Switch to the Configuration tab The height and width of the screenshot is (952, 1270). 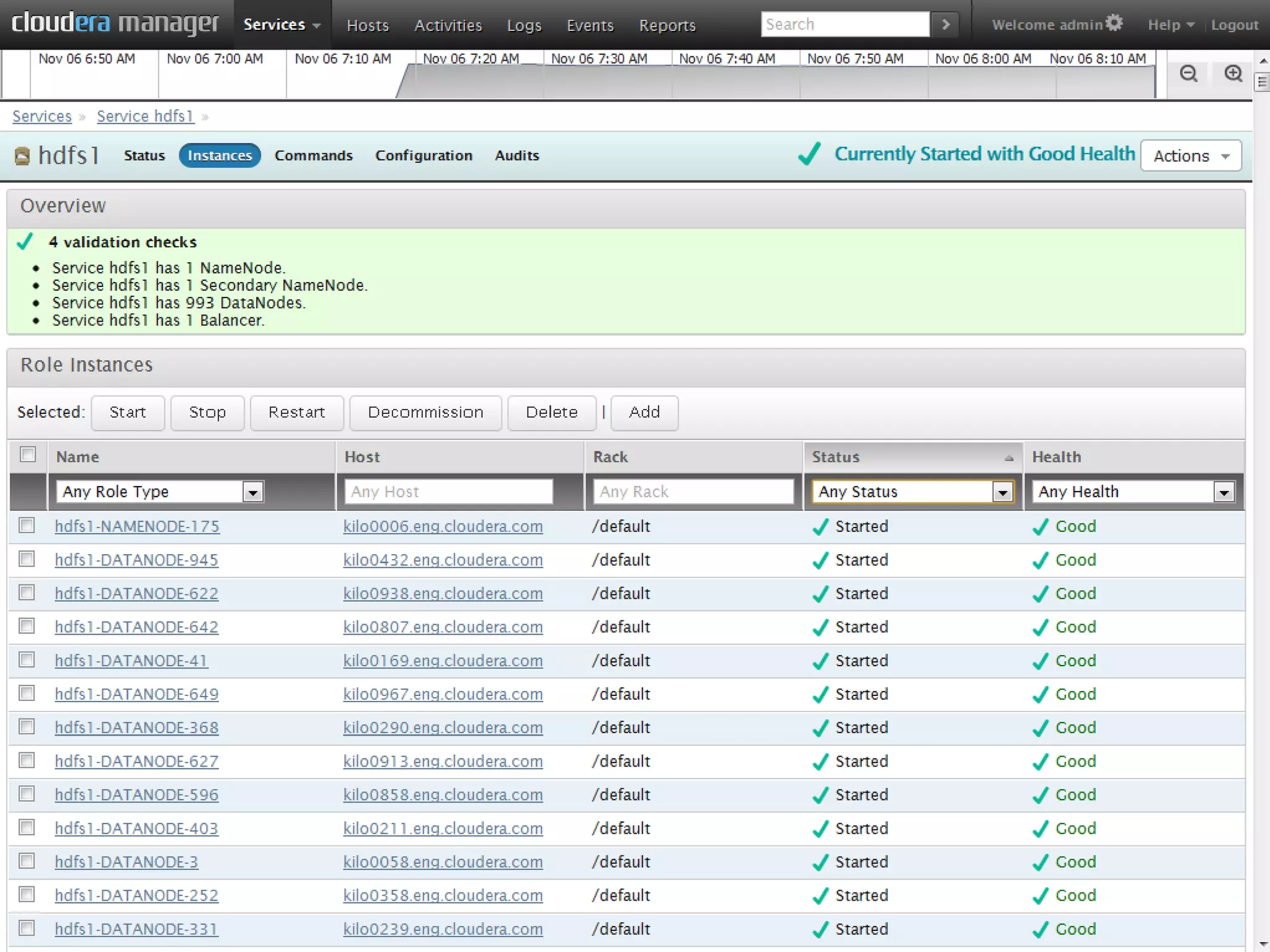click(x=424, y=156)
